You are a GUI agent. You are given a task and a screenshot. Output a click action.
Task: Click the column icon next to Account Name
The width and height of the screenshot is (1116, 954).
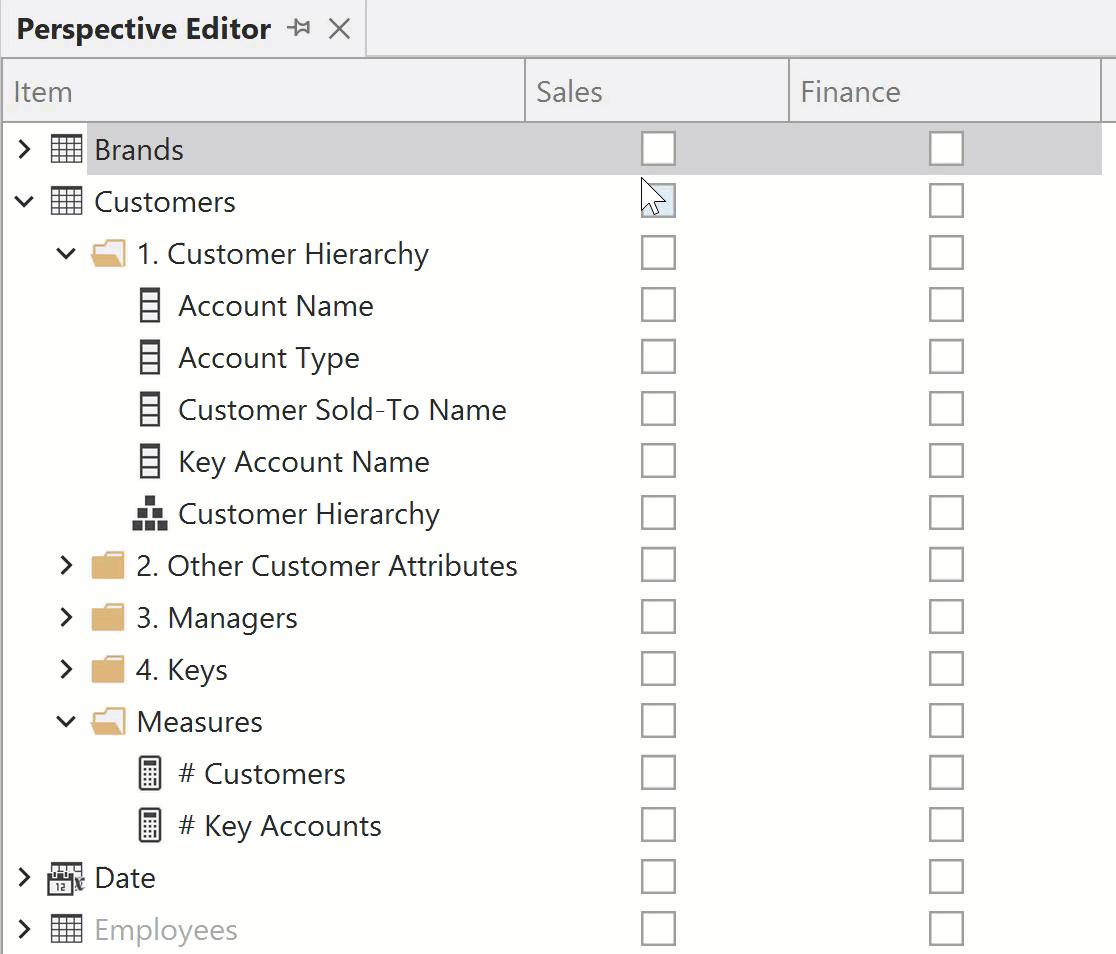(x=151, y=305)
